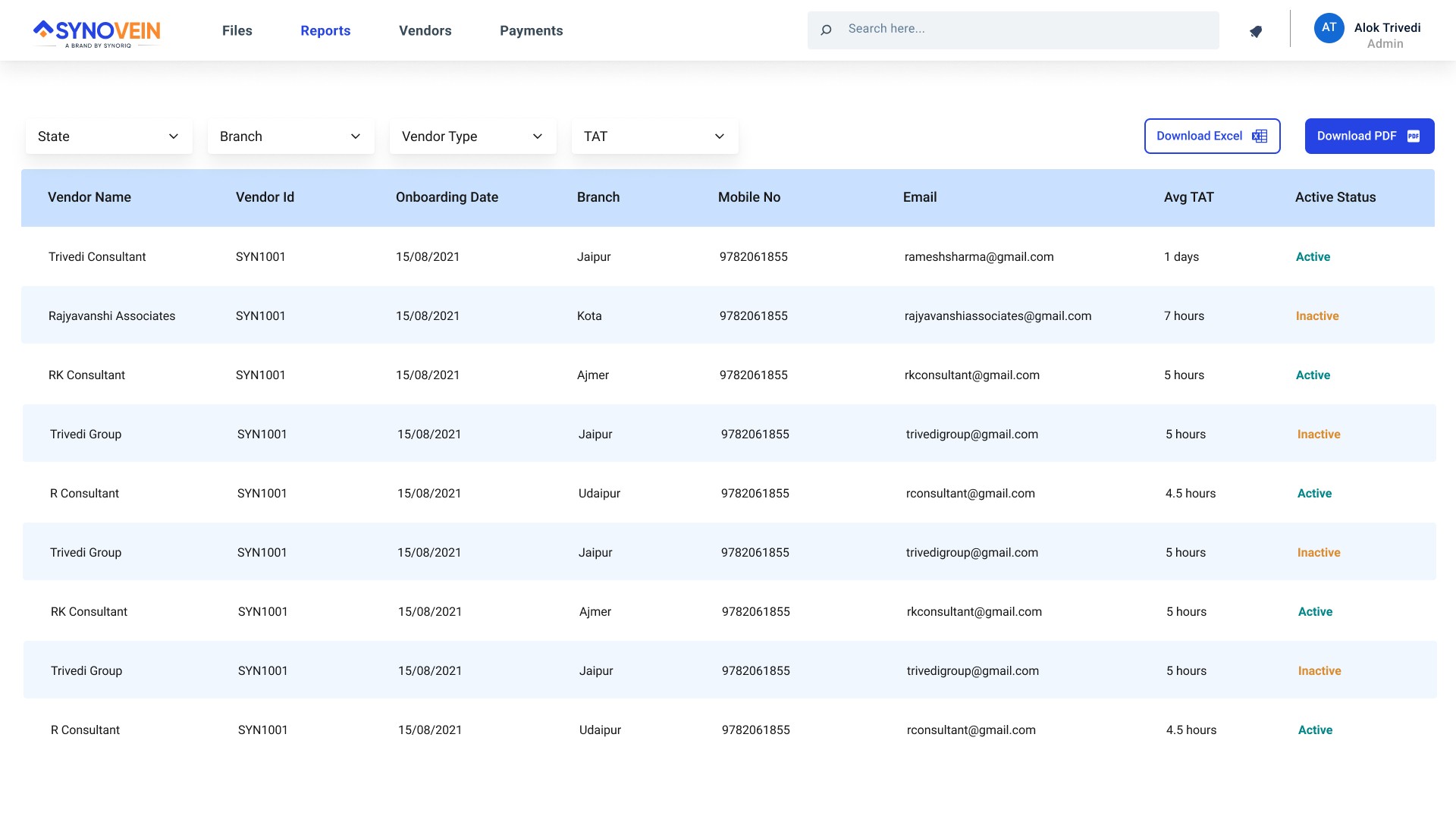Viewport: 1456px width, 819px height.
Task: Focus the Search here field
Action: [1024, 30]
